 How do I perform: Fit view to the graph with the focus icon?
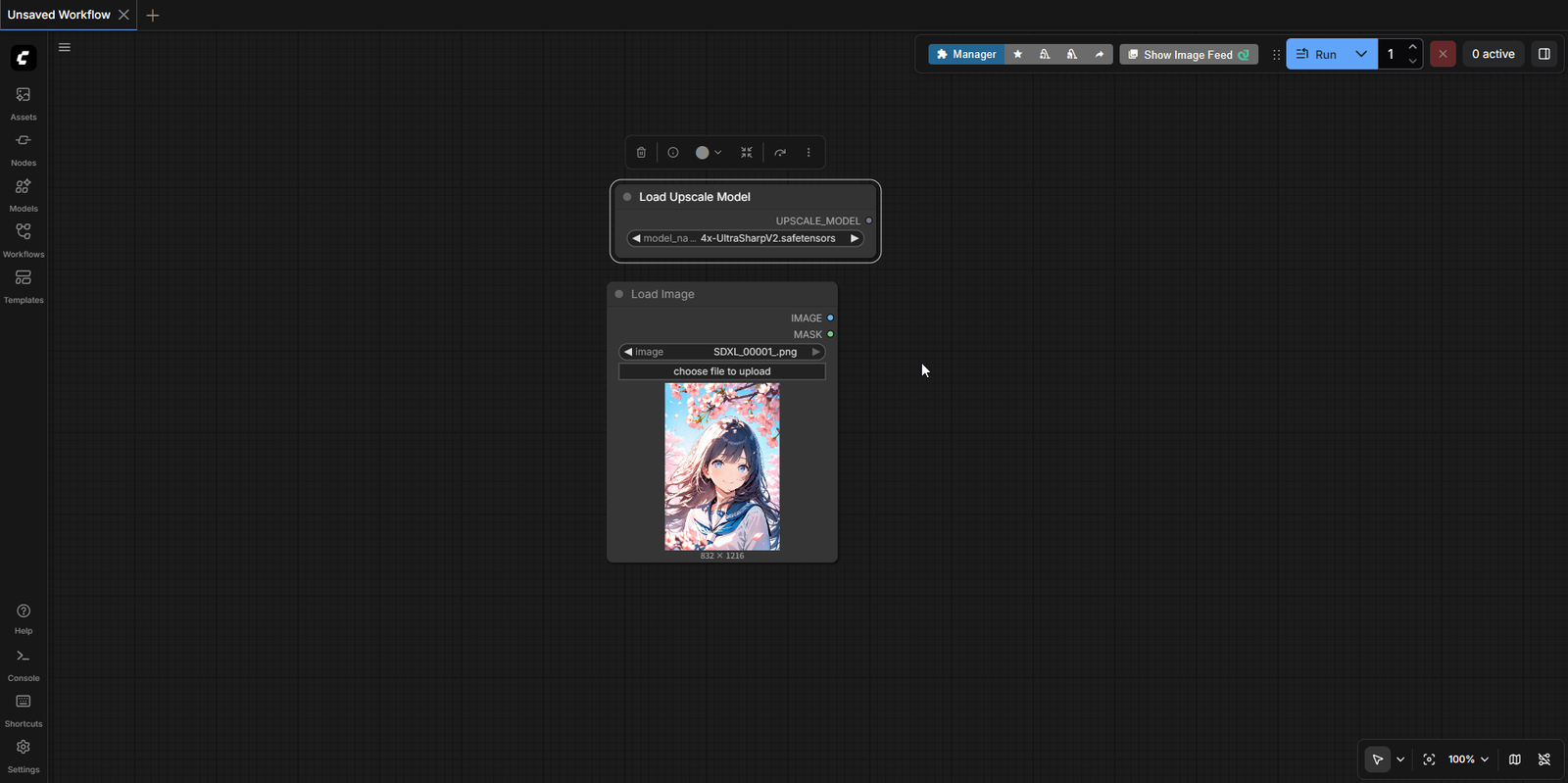[1429, 759]
